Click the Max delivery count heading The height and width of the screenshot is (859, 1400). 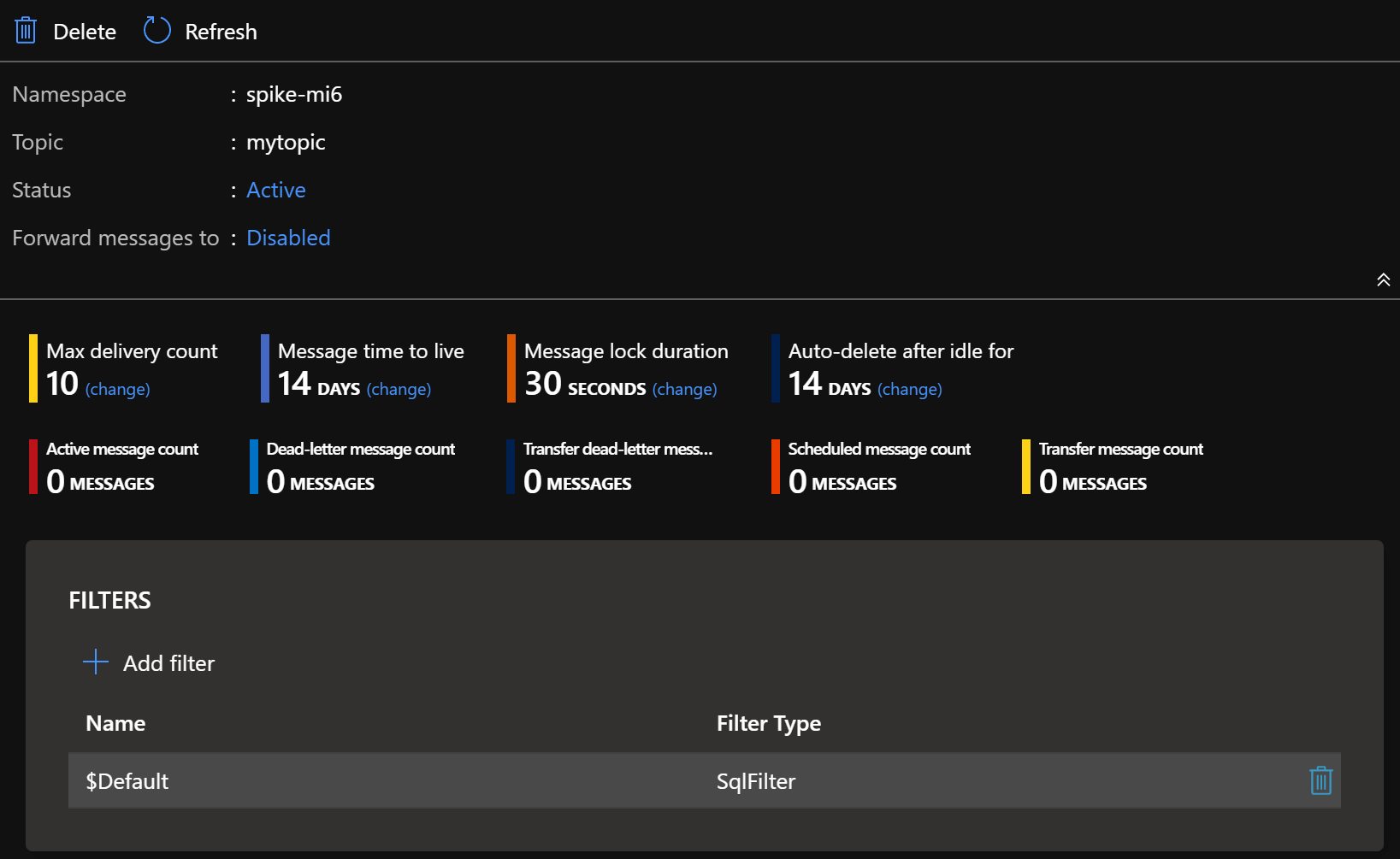(132, 351)
